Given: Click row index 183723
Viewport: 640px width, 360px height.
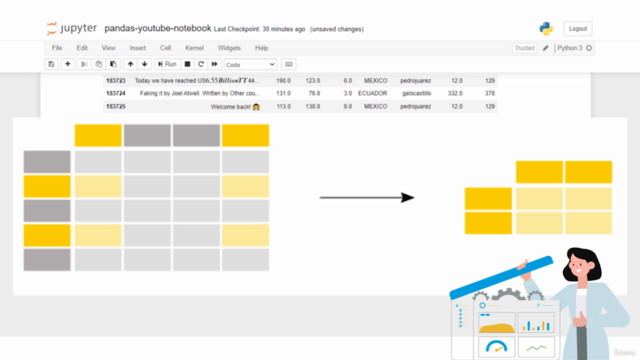Looking at the screenshot, I should (116, 81).
